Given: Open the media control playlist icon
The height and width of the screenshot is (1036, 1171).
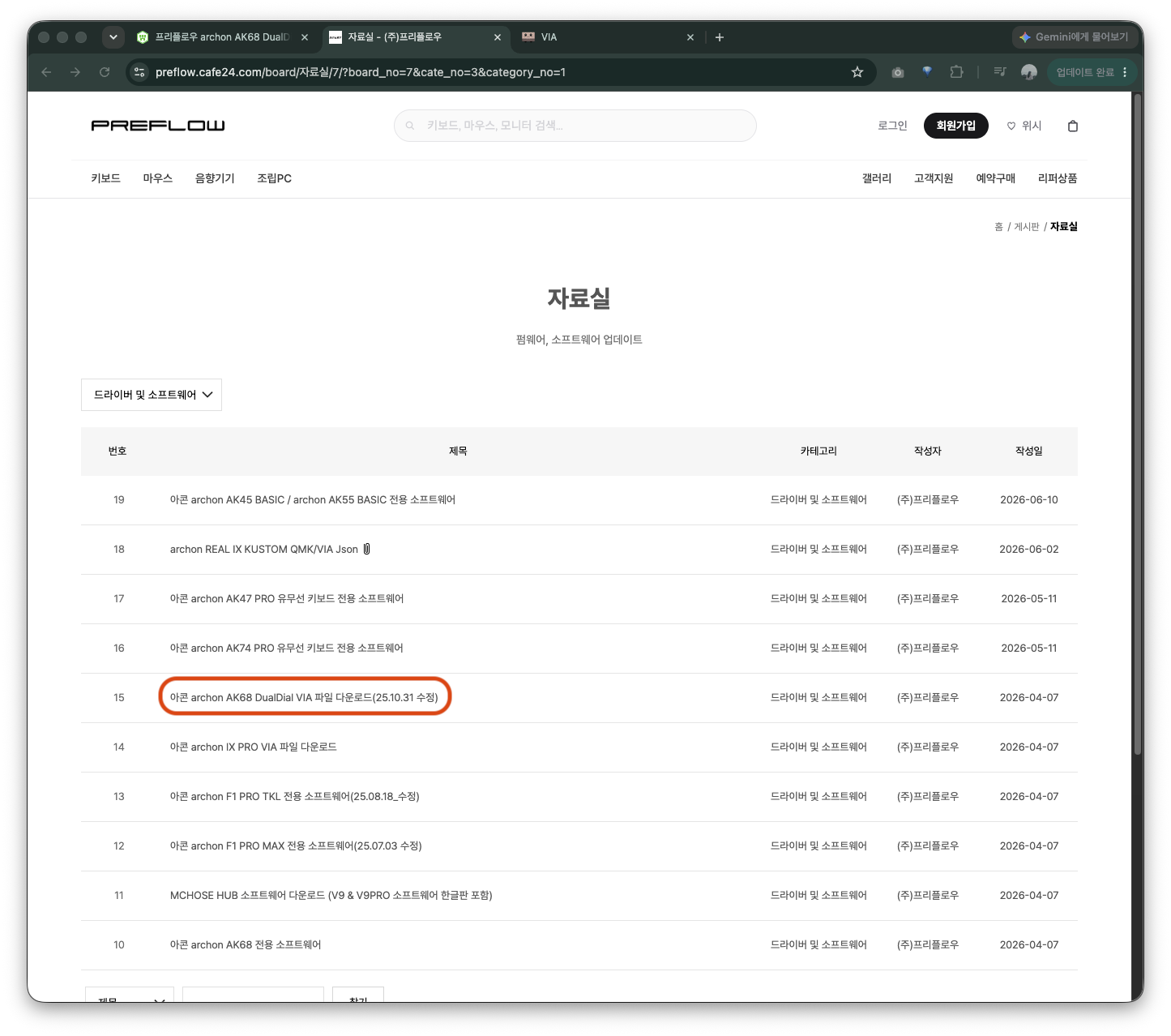Looking at the screenshot, I should pyautogui.click(x=1000, y=71).
